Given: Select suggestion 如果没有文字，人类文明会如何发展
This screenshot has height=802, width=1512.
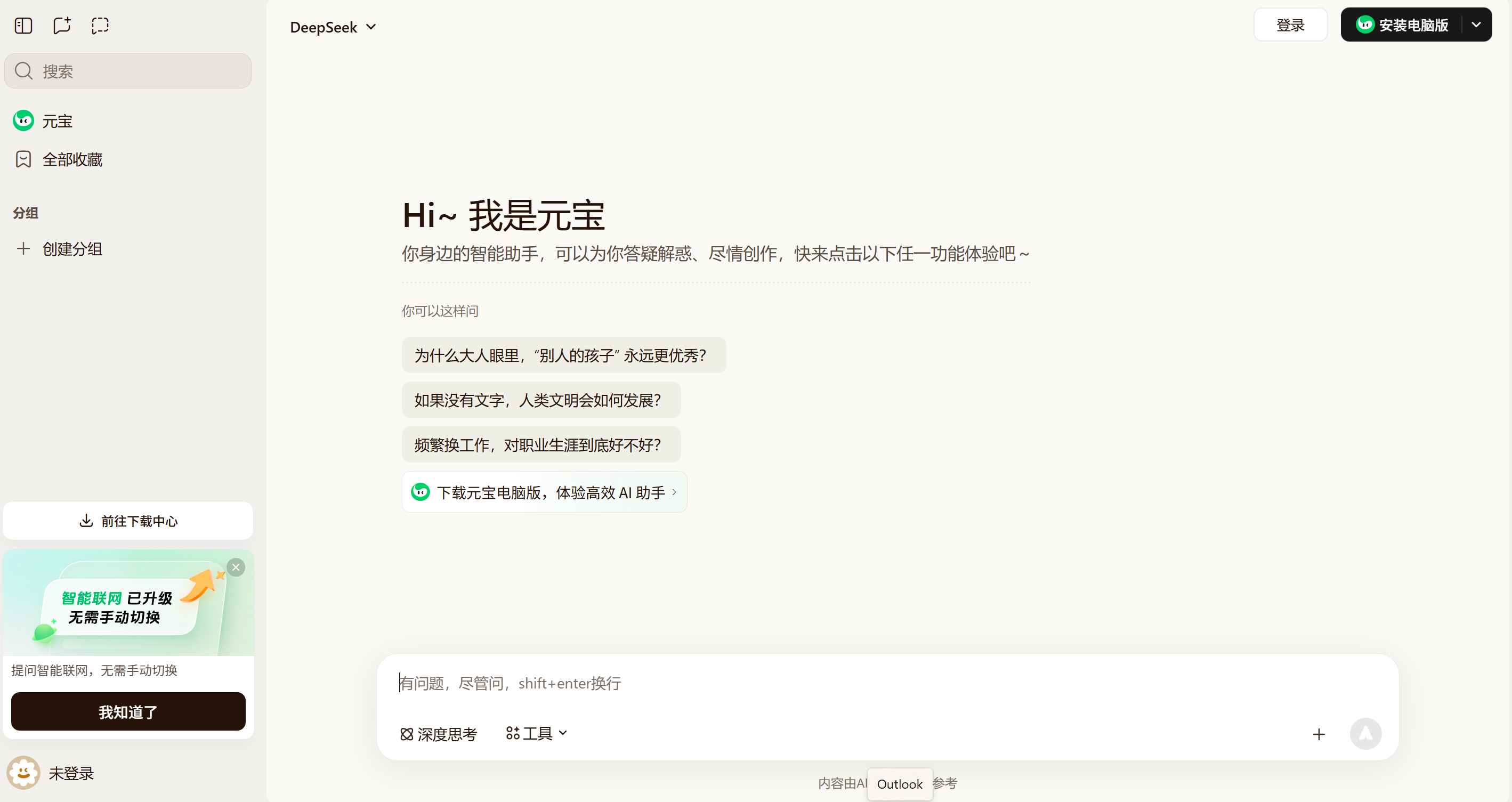Looking at the screenshot, I should [541, 400].
